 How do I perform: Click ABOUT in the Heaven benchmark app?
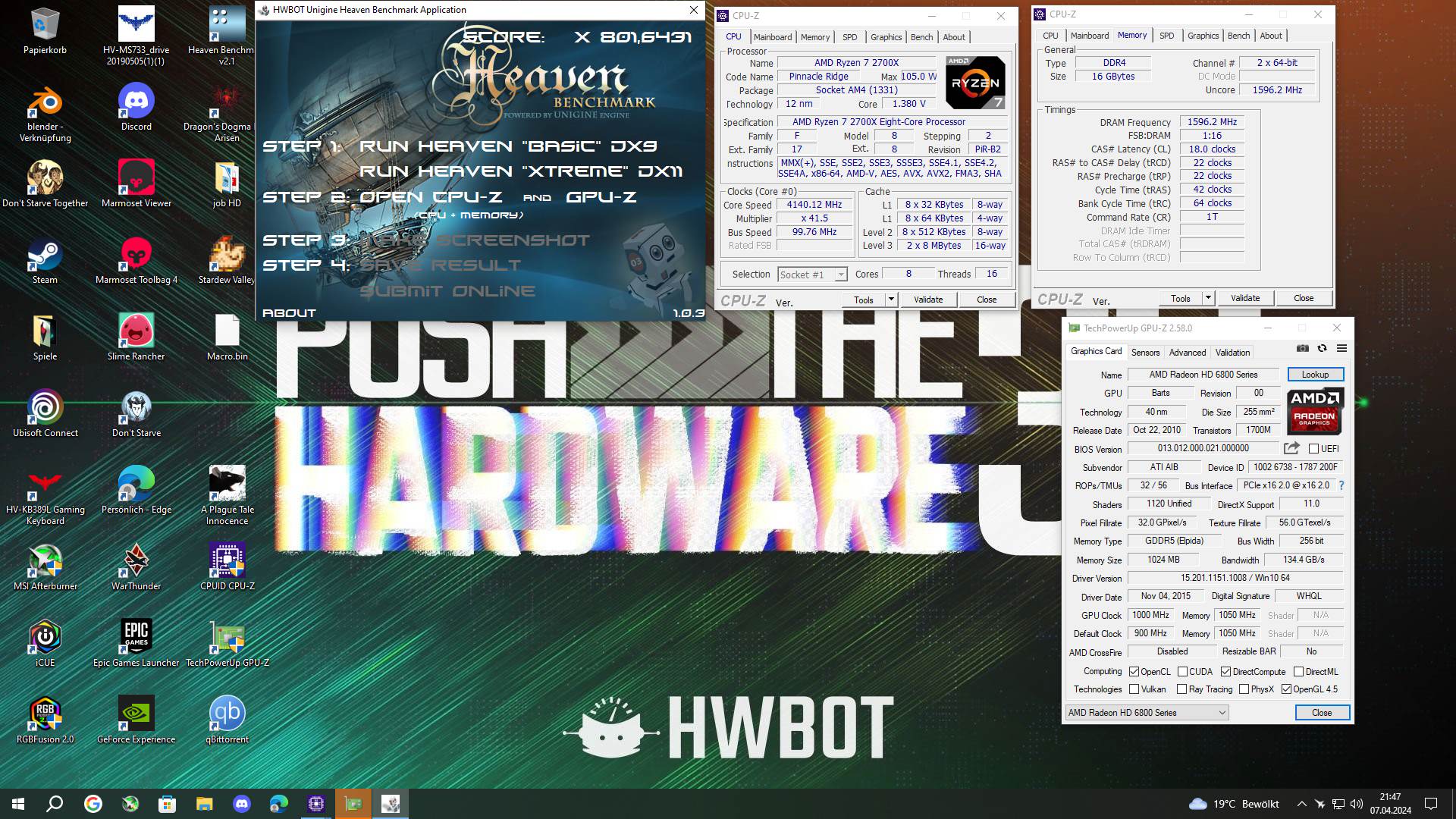pyautogui.click(x=289, y=313)
